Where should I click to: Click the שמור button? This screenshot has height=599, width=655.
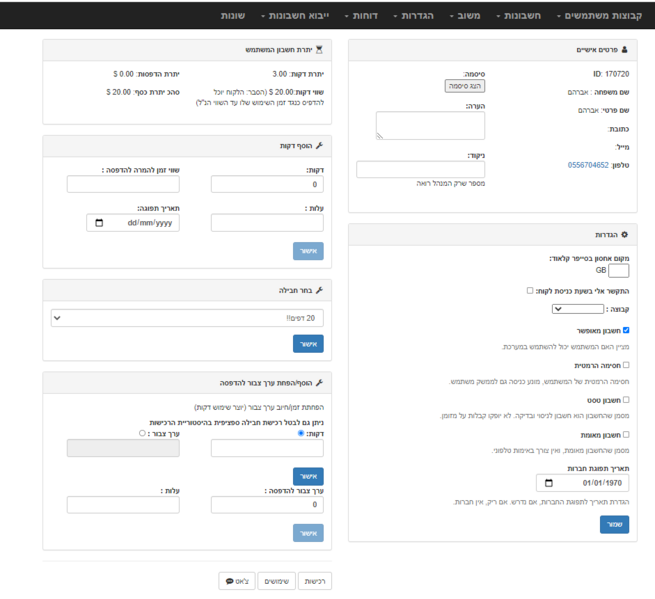click(x=614, y=525)
